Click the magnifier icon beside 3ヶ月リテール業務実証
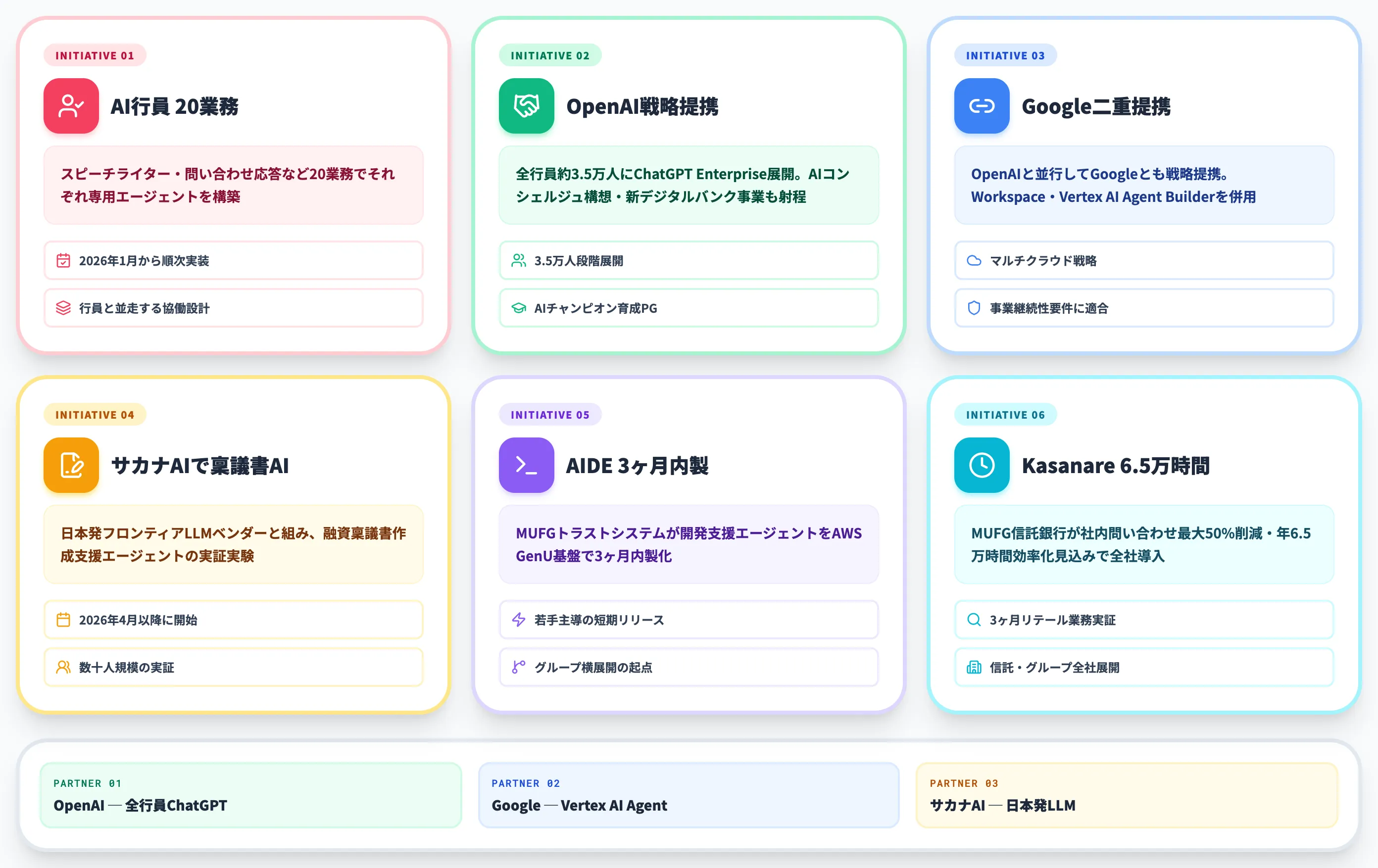 (x=974, y=620)
